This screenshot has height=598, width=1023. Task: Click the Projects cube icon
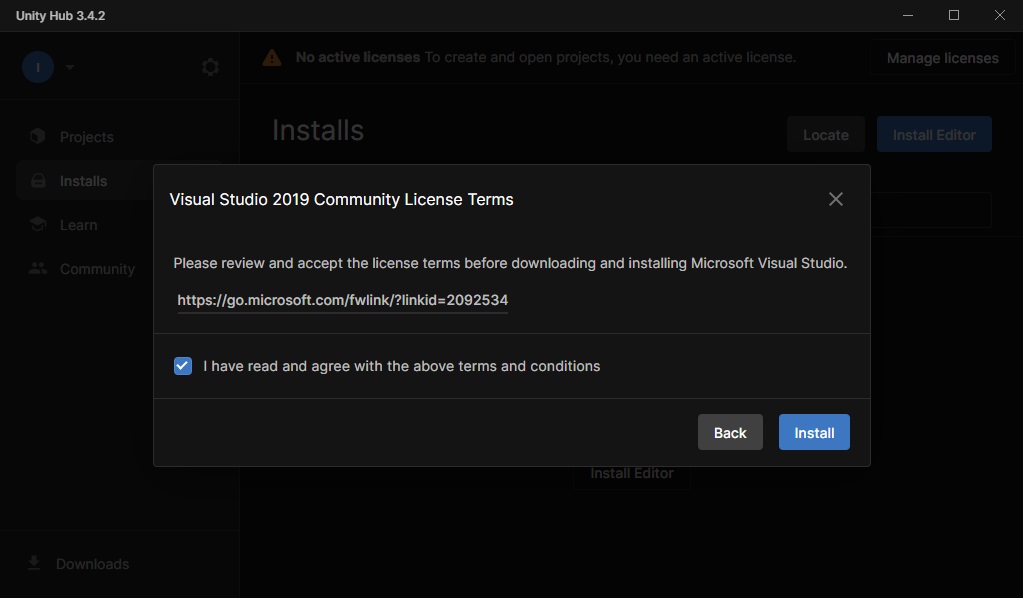click(38, 136)
